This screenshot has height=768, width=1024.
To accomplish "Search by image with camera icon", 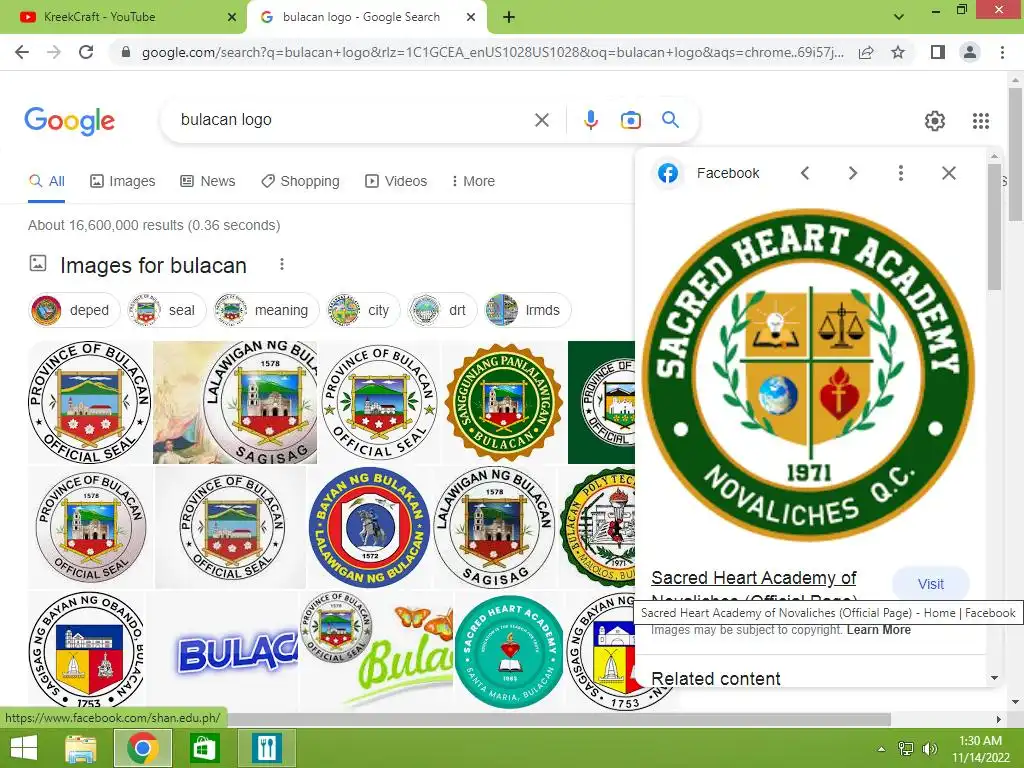I will [x=630, y=120].
